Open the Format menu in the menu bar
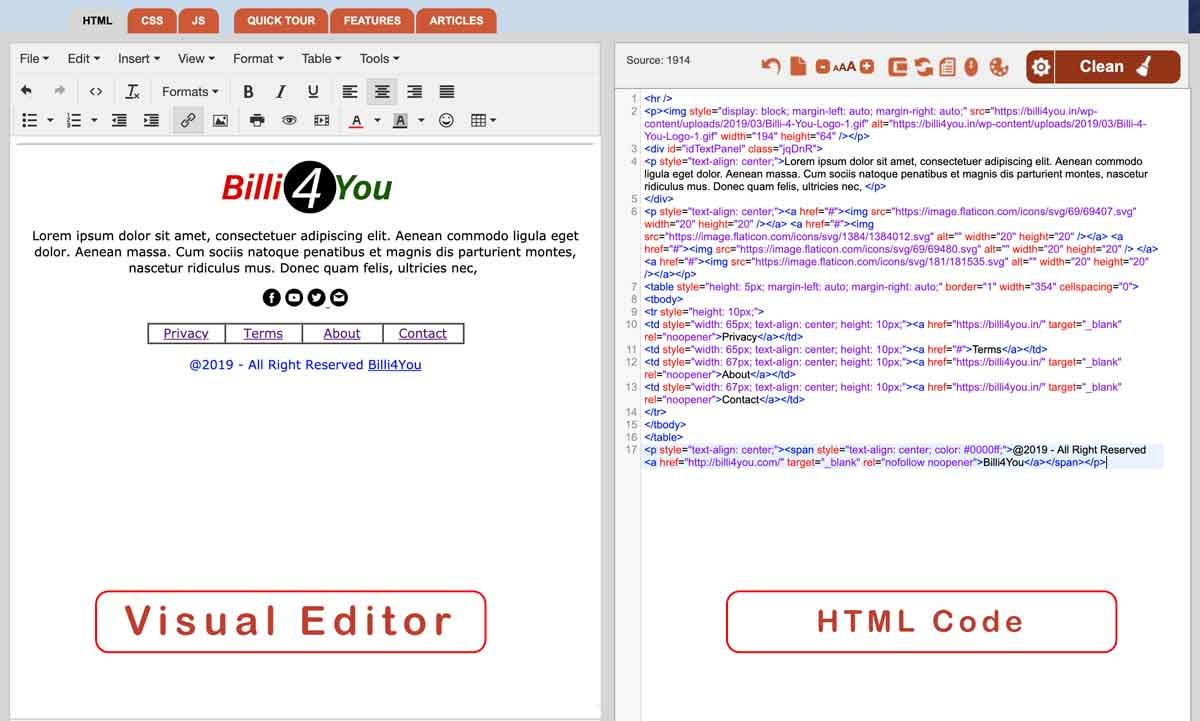The image size is (1200, 721). [x=258, y=58]
